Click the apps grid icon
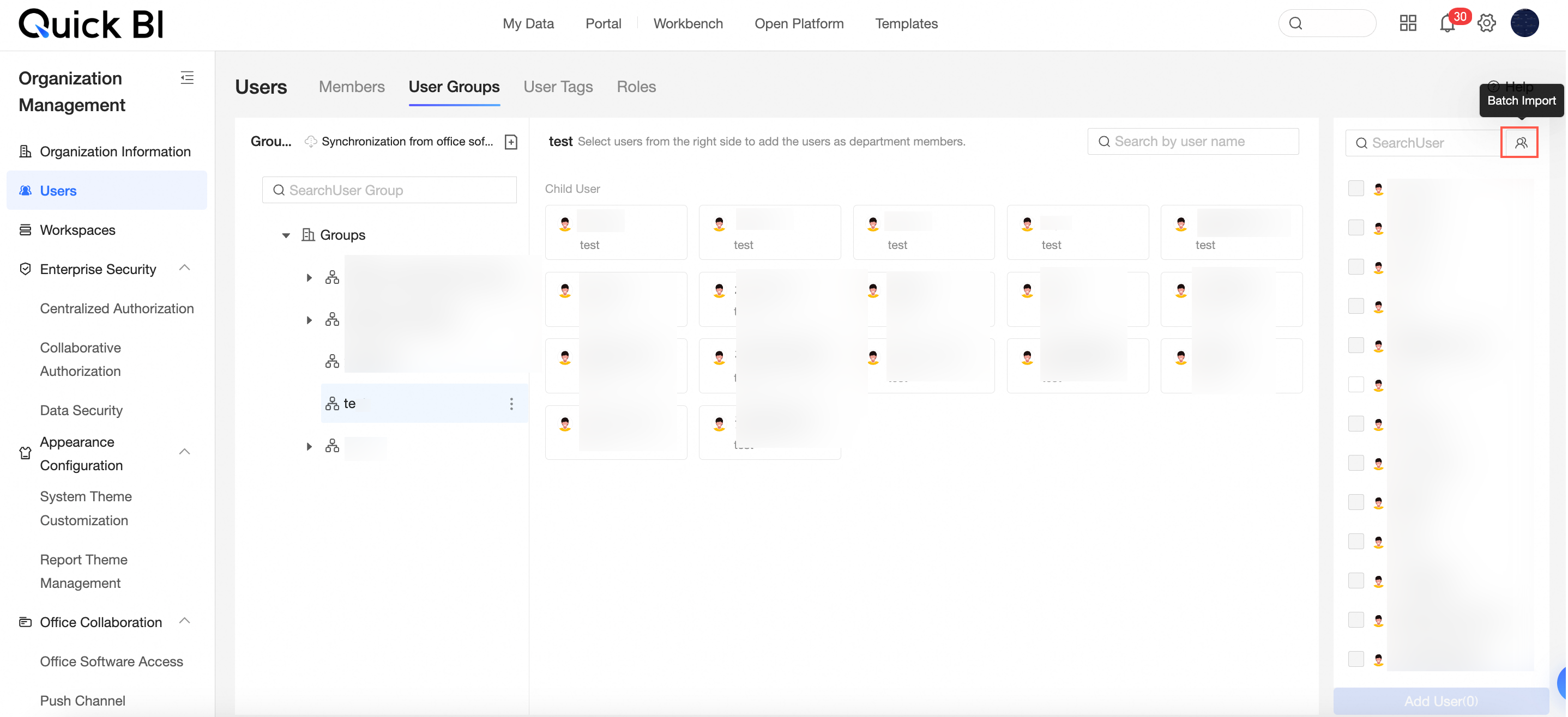The image size is (1568, 717). (x=1407, y=24)
